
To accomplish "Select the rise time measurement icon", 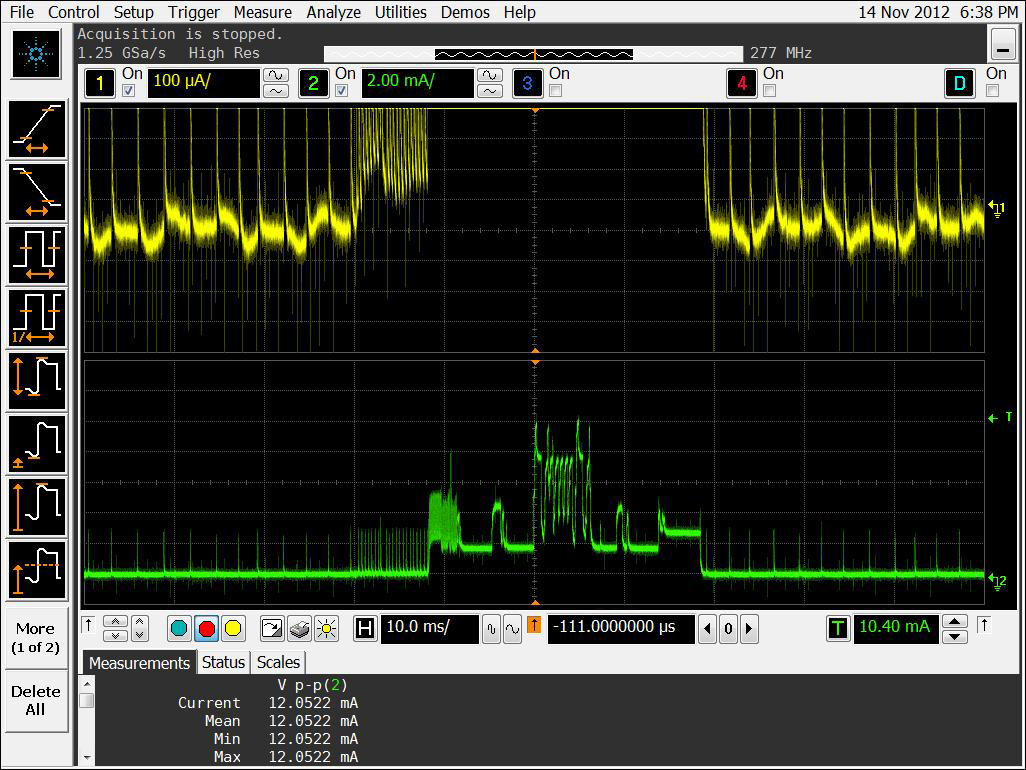I will [37, 130].
